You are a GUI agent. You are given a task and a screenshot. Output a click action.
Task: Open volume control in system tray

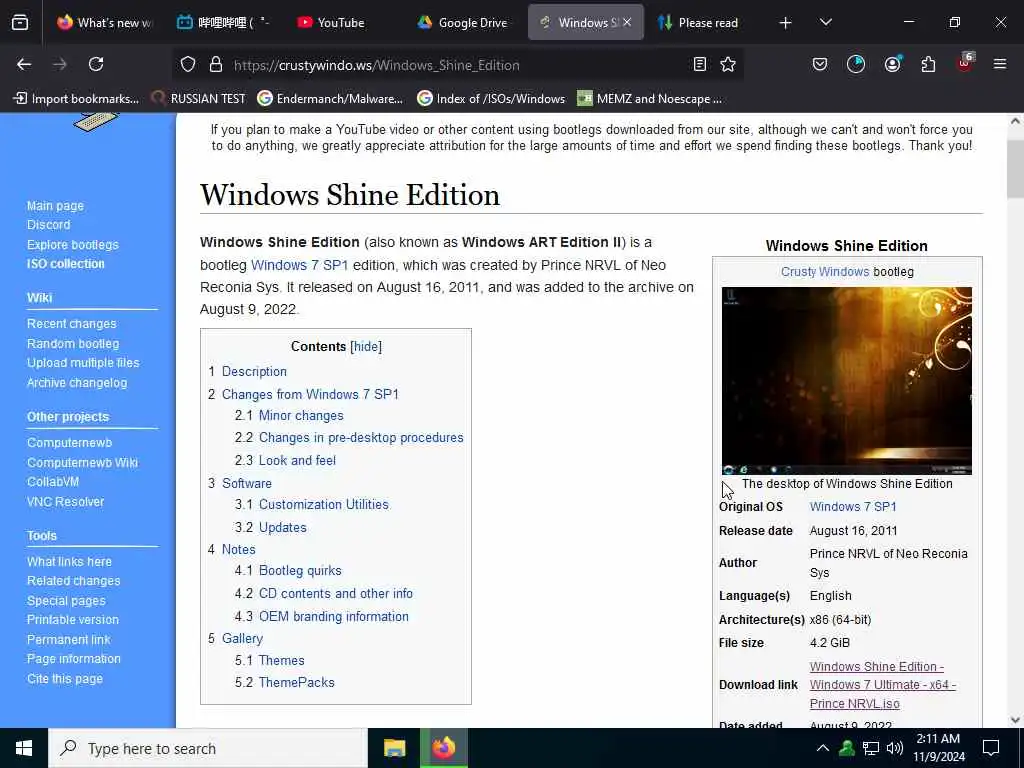pyautogui.click(x=895, y=748)
